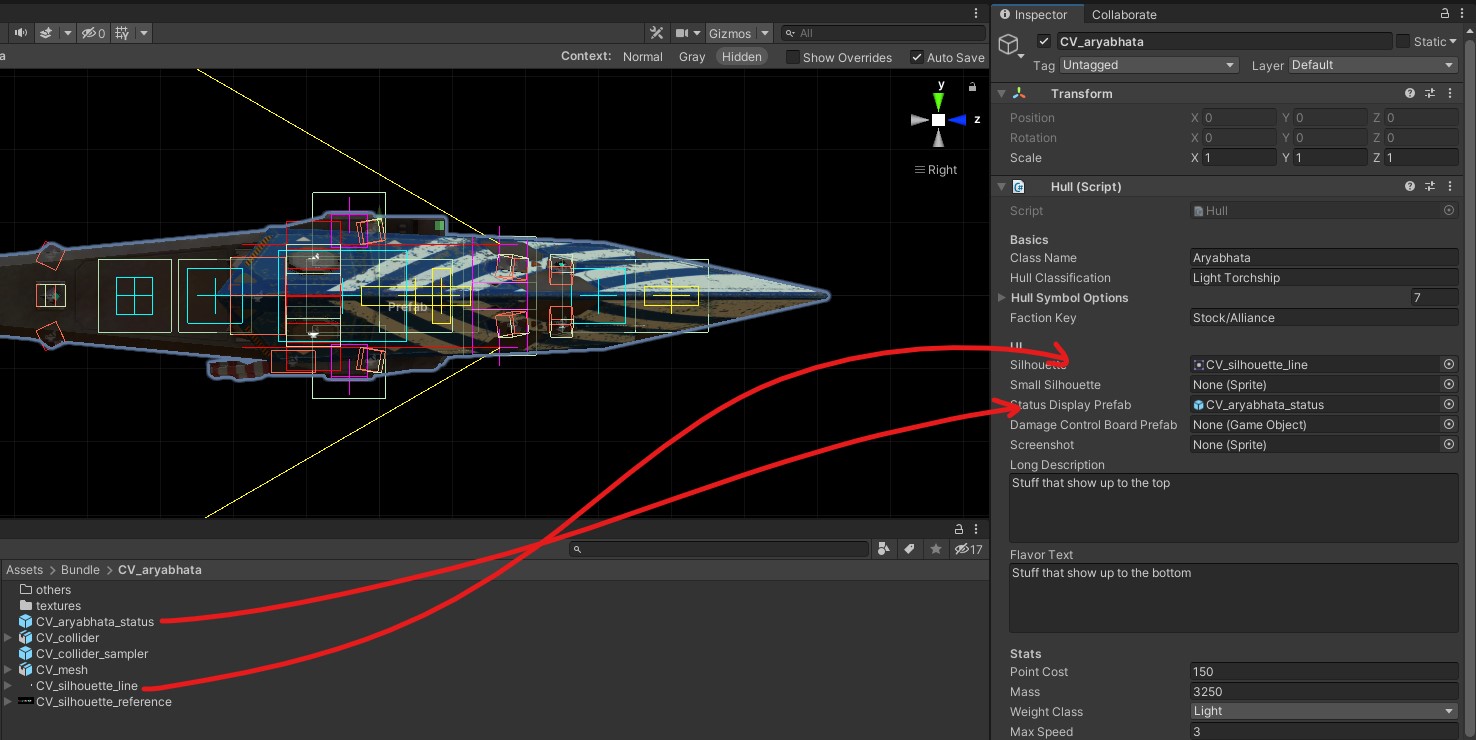Screen dimensions: 1476x740
Task: Toggle scene grid visibility icon
Action: click(122, 33)
